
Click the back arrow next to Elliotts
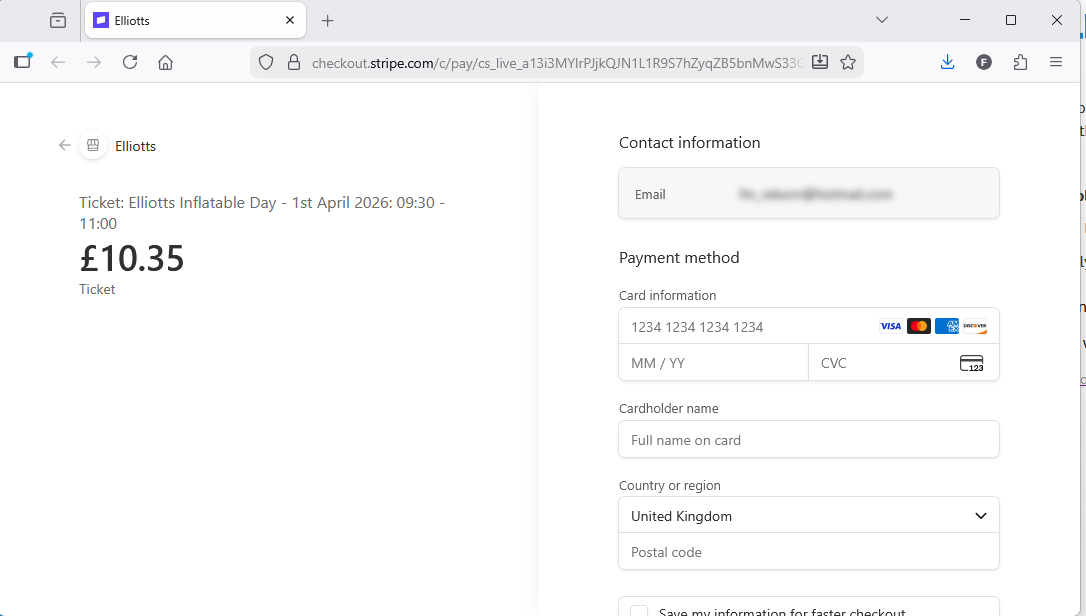pyautogui.click(x=65, y=145)
